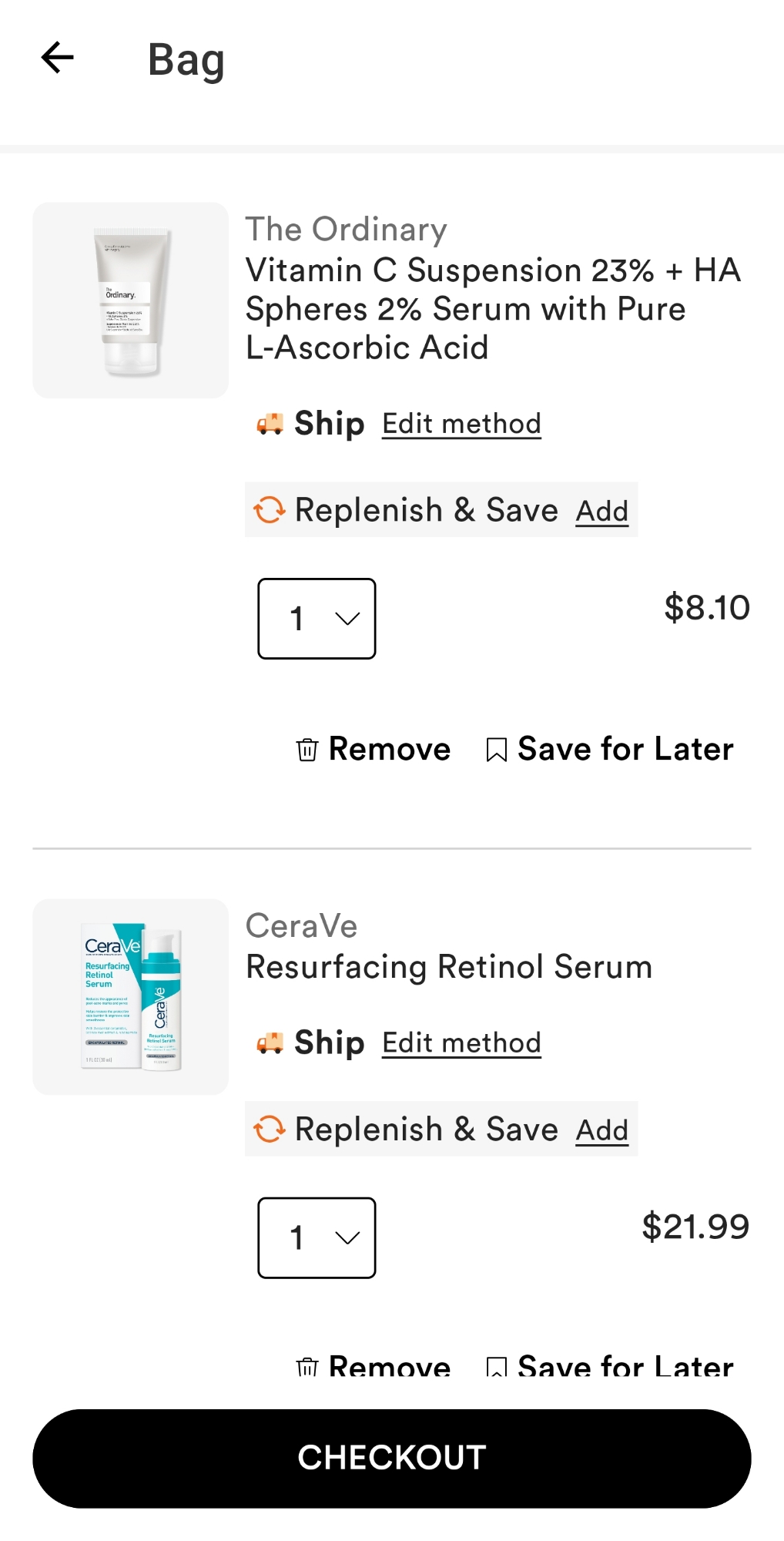The width and height of the screenshot is (784, 1541).
Task: Click trash icon for The Ordinary item
Action: pyautogui.click(x=307, y=749)
